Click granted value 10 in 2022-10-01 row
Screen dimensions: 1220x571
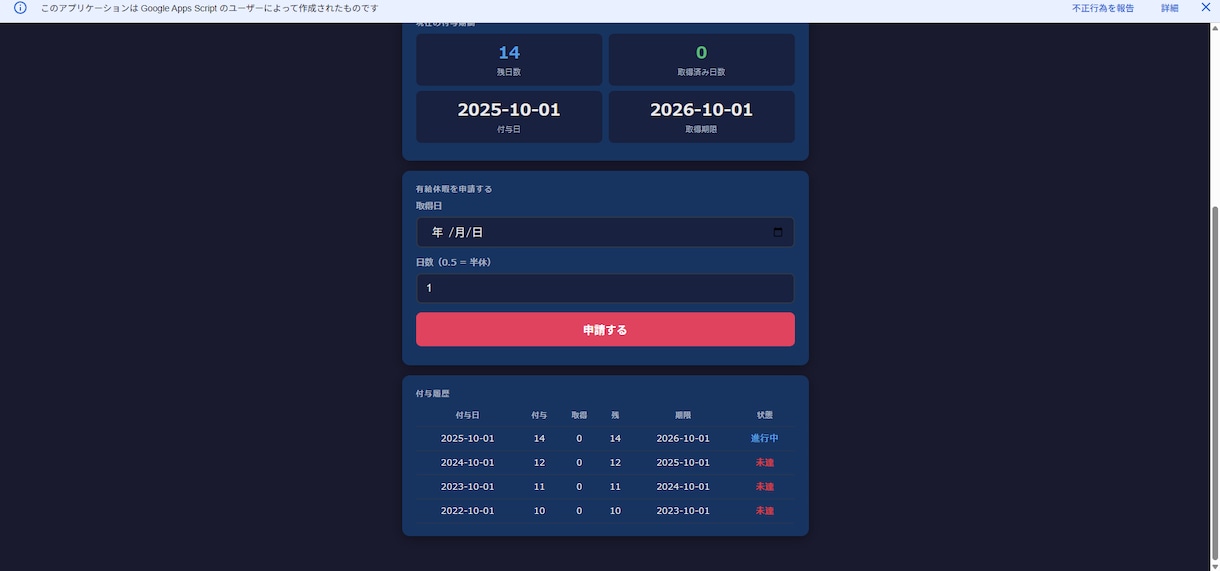click(x=540, y=511)
